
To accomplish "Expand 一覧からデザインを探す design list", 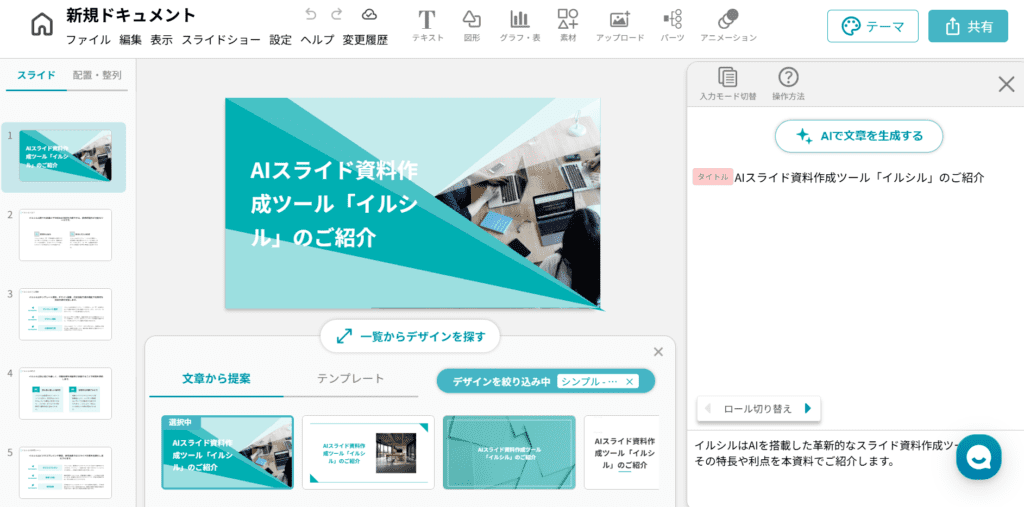I will click(x=410, y=336).
